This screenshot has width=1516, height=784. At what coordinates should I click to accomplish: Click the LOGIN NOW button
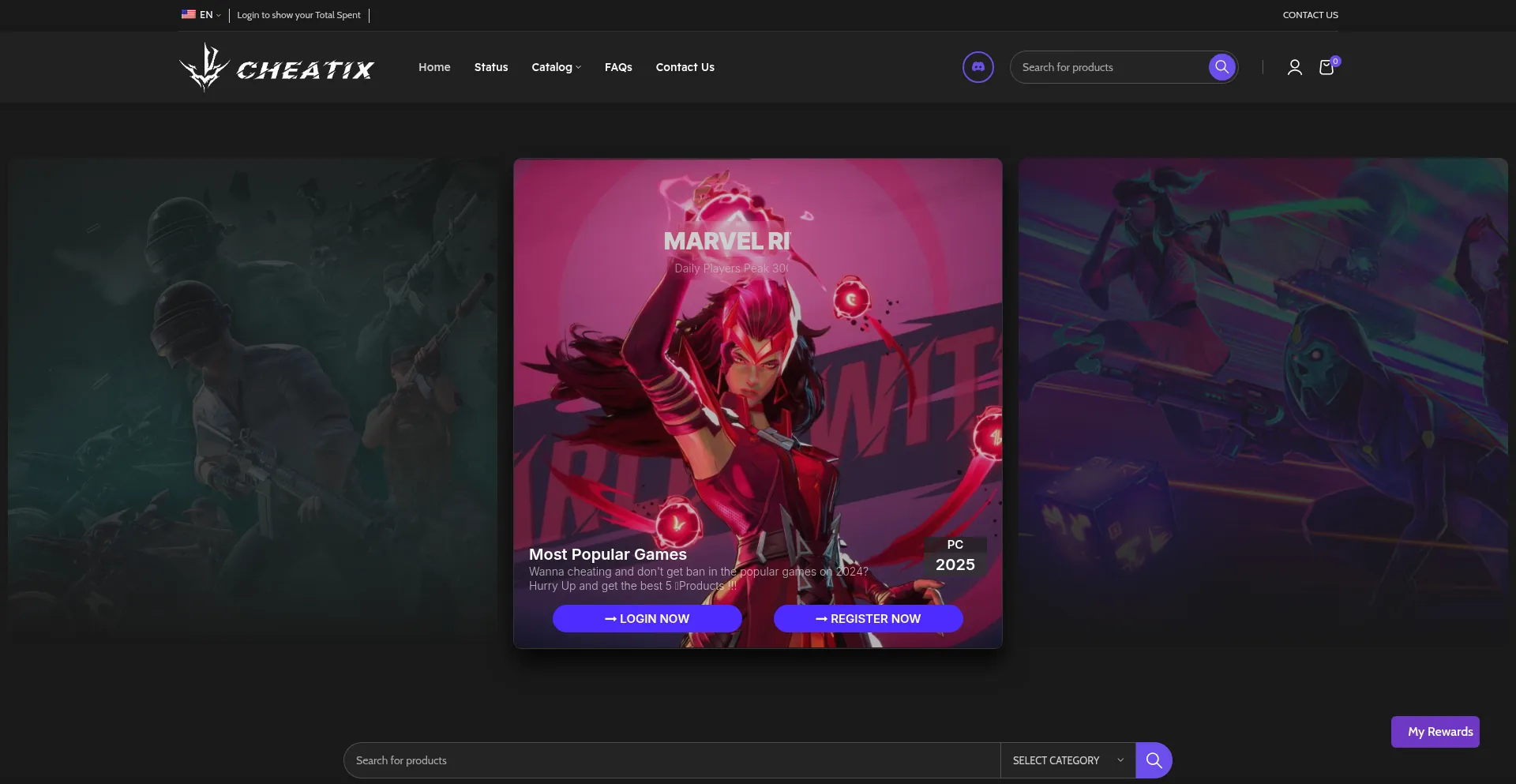pyautogui.click(x=647, y=619)
